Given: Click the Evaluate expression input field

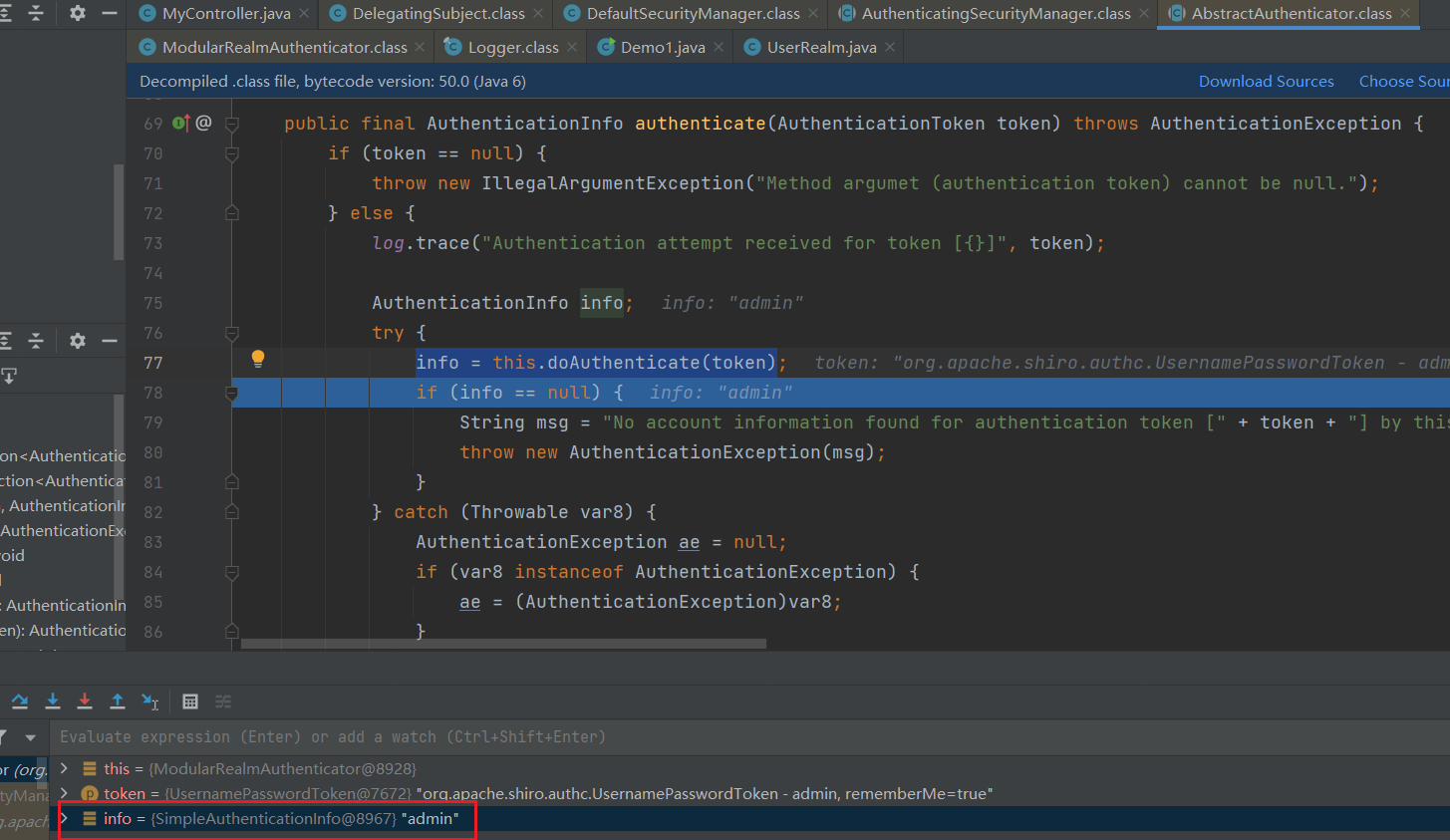Looking at the screenshot, I should coord(749,737).
